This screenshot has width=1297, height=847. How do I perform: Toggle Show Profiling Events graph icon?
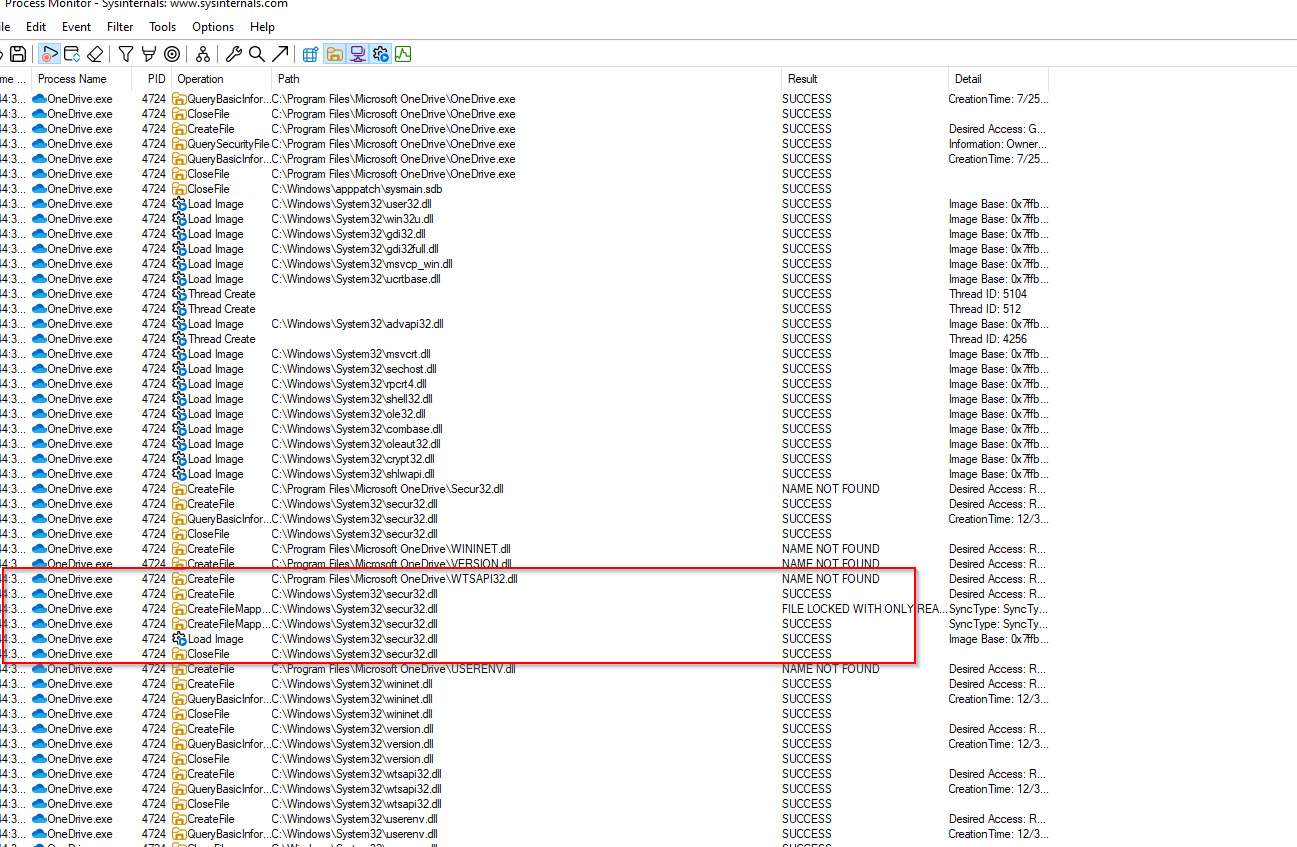[x=404, y=54]
